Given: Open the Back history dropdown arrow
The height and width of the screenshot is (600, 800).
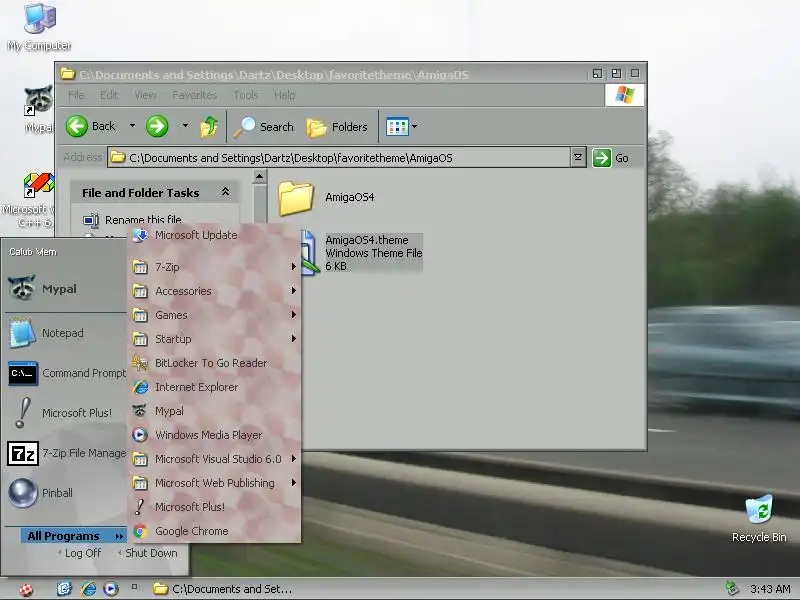Looking at the screenshot, I should 132,126.
